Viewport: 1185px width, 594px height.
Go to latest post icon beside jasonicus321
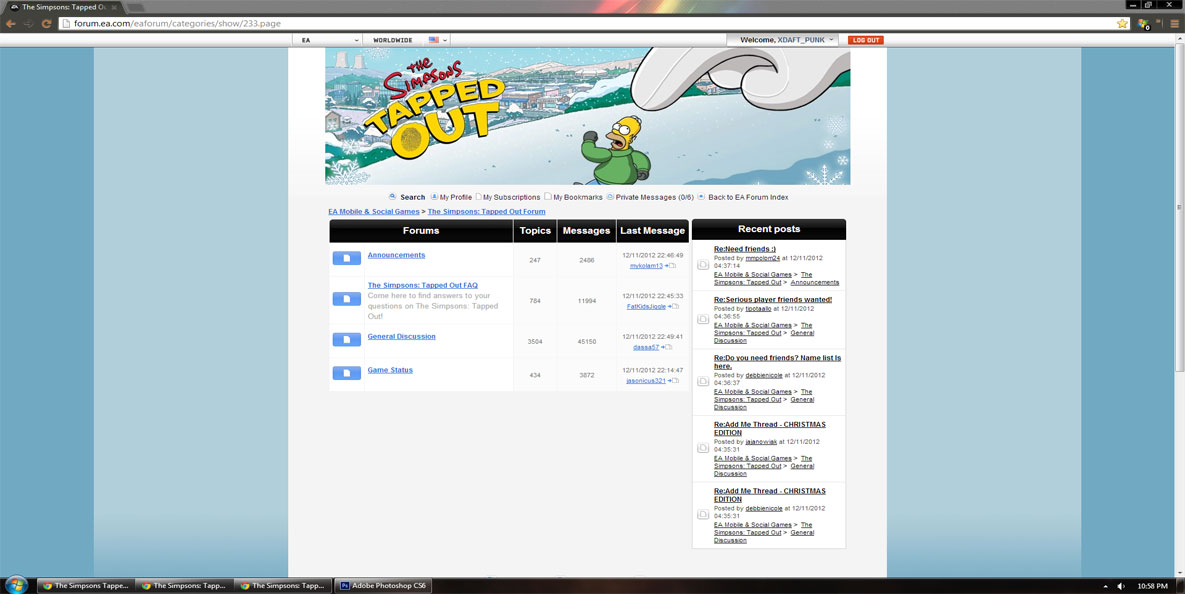click(x=673, y=381)
